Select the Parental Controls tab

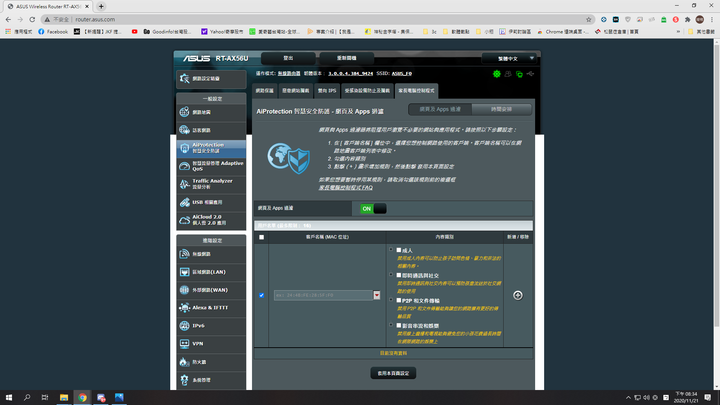416,91
